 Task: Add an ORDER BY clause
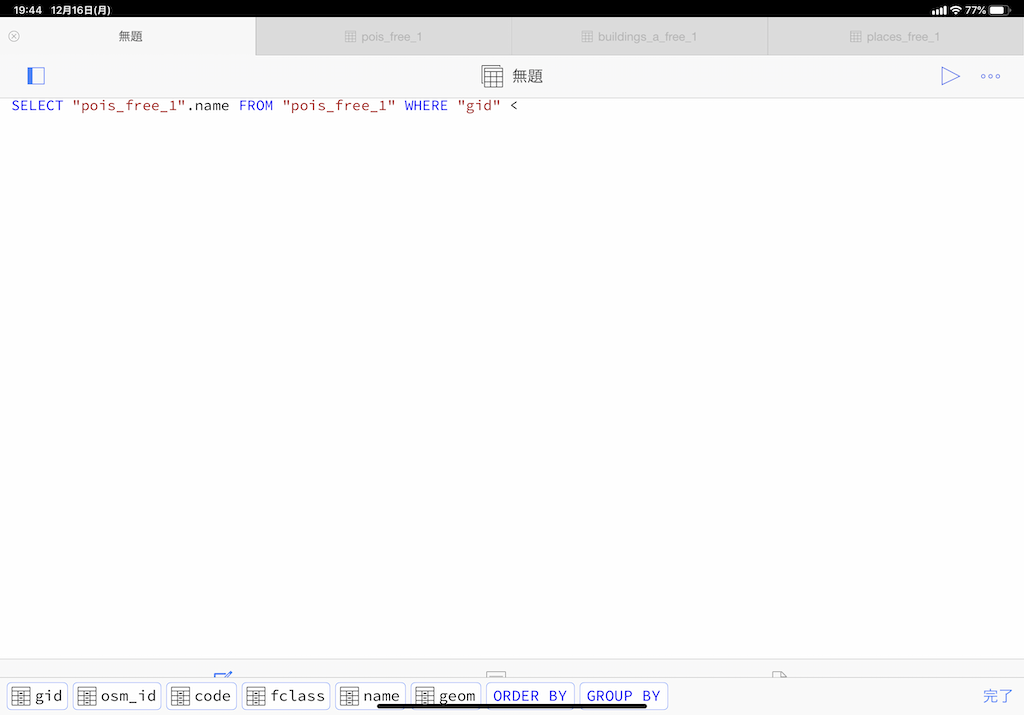tap(530, 695)
